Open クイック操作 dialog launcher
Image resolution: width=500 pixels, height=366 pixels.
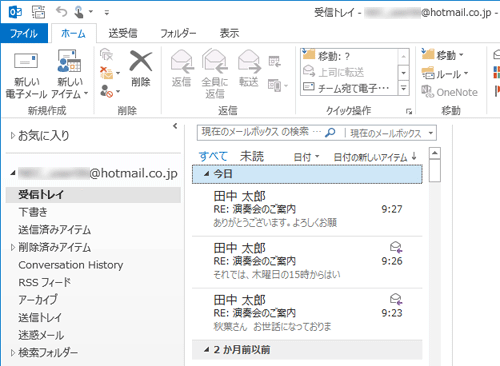point(409,111)
